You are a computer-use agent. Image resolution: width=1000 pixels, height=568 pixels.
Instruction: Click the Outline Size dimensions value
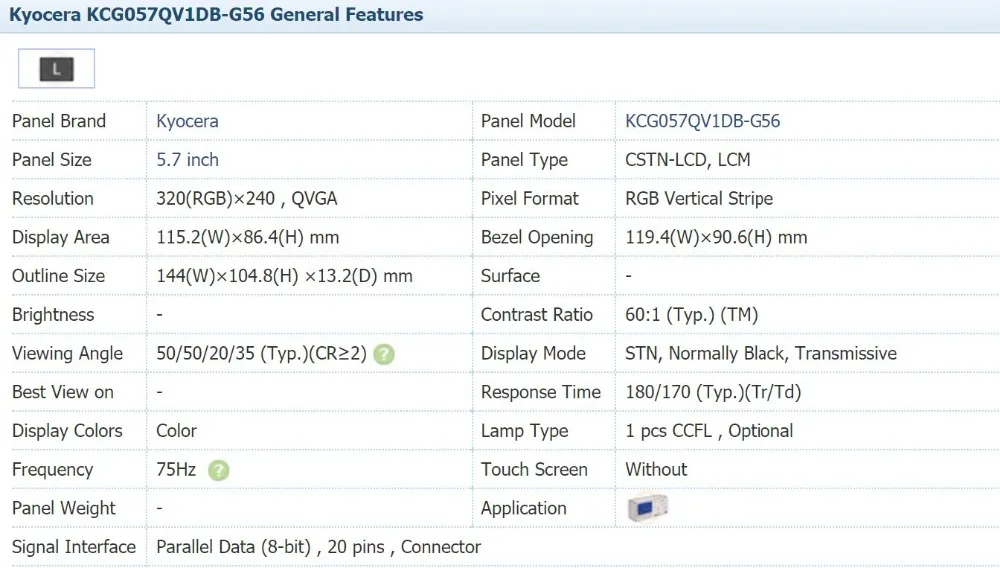(x=284, y=276)
